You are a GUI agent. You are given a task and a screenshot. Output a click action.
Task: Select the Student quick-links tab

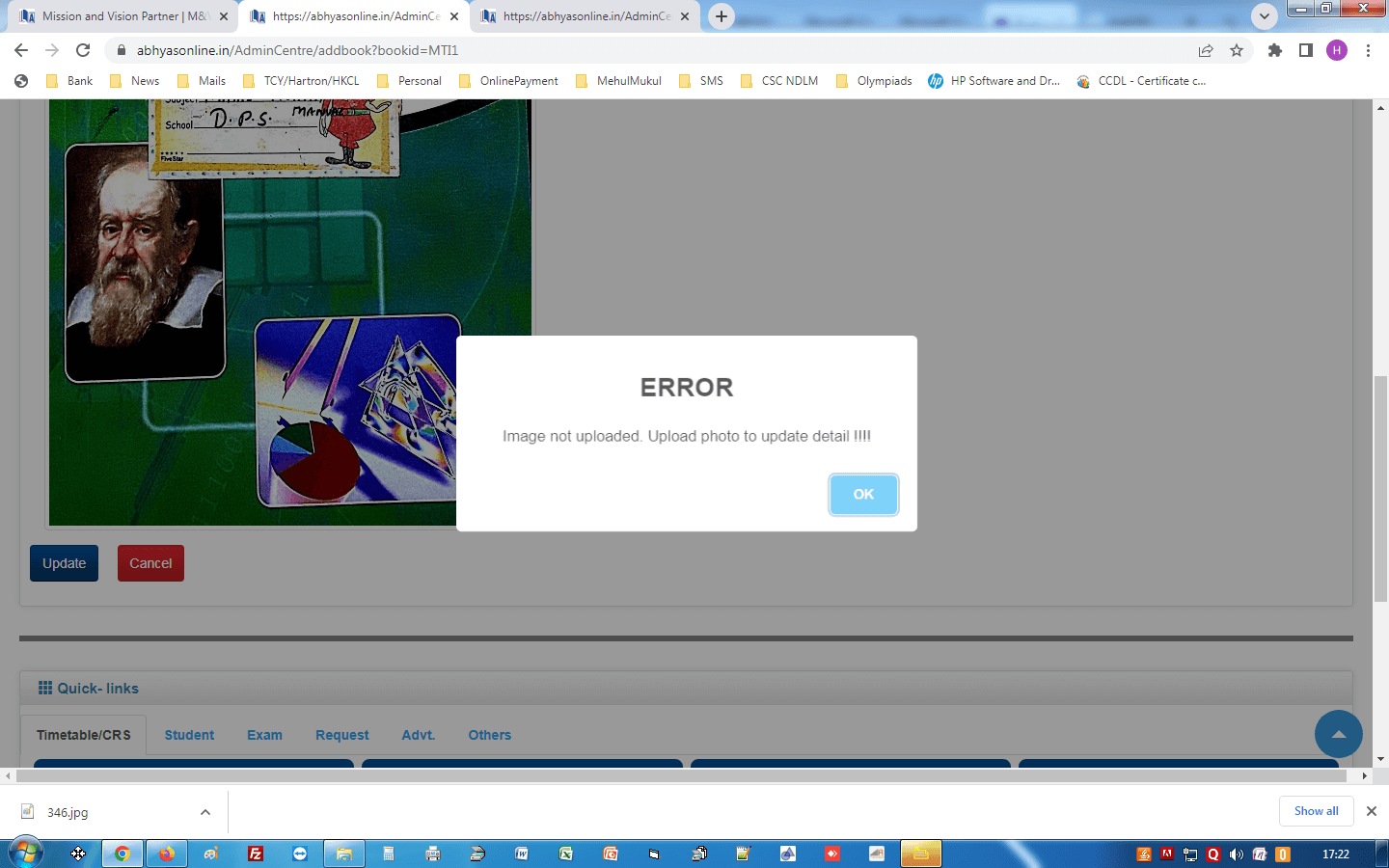click(x=189, y=735)
